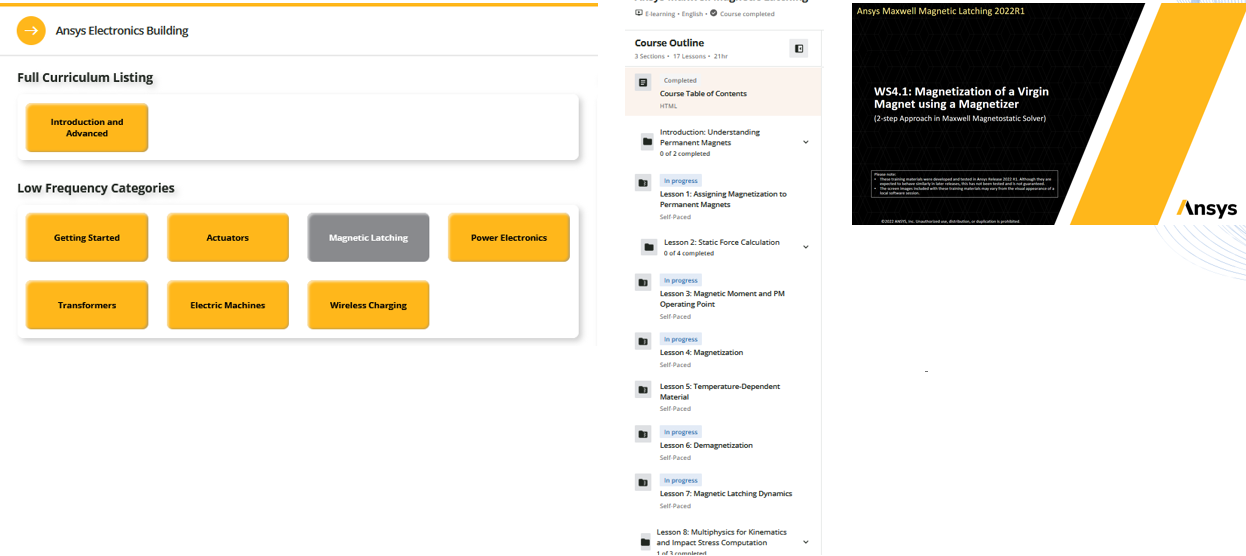The height and width of the screenshot is (556, 1246).
Task: Expand Lesson 8: Multiphysics for Kinematics section
Action: (x=805, y=542)
